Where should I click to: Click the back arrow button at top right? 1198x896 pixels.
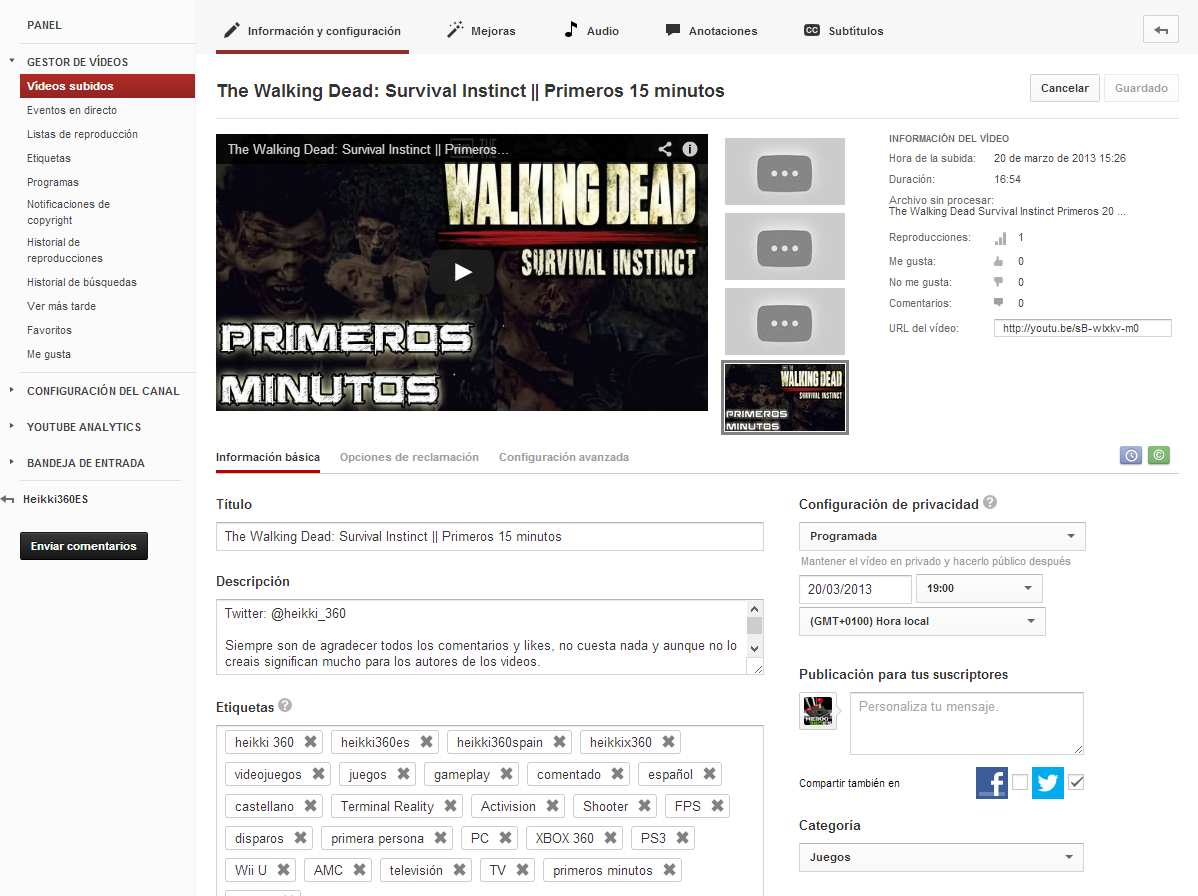coord(1161,30)
